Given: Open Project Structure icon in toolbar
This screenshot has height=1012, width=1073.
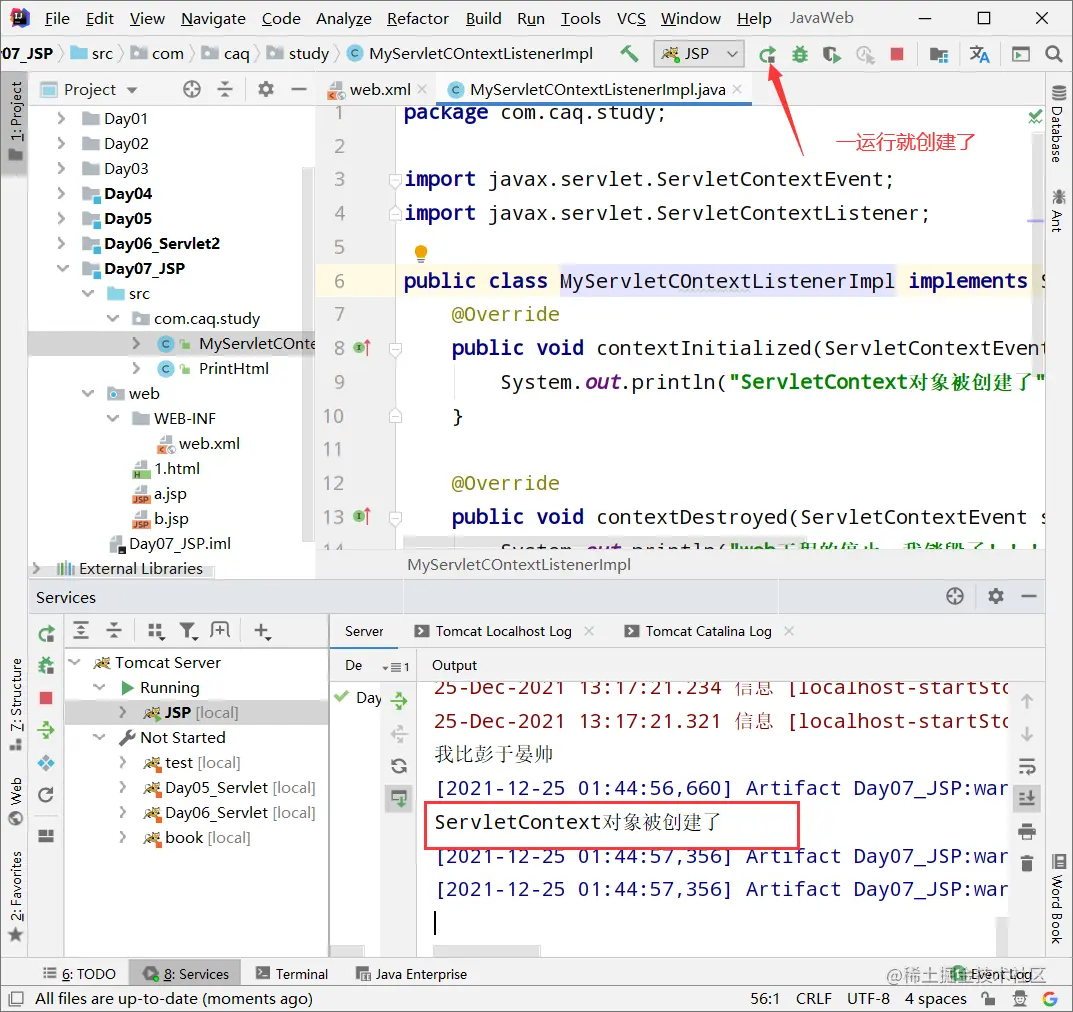Looking at the screenshot, I should pyautogui.click(x=939, y=54).
